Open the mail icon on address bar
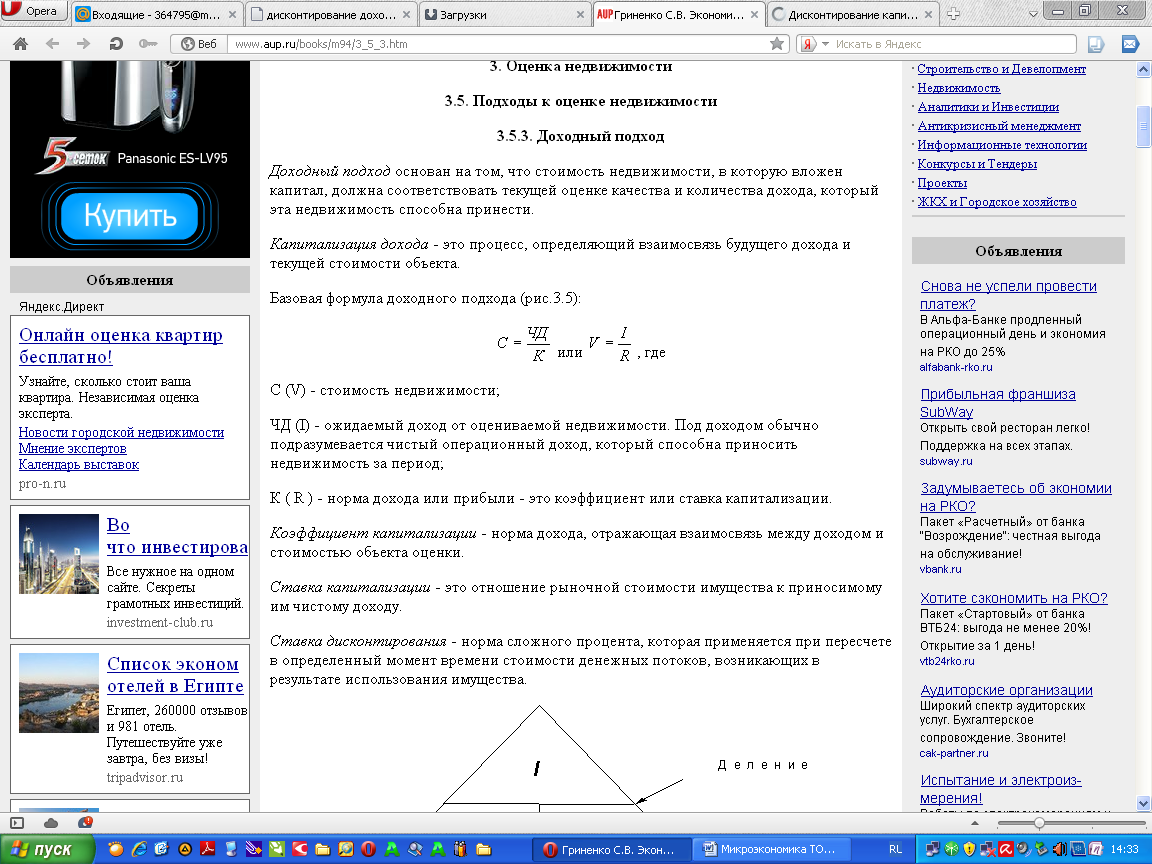 point(1130,45)
